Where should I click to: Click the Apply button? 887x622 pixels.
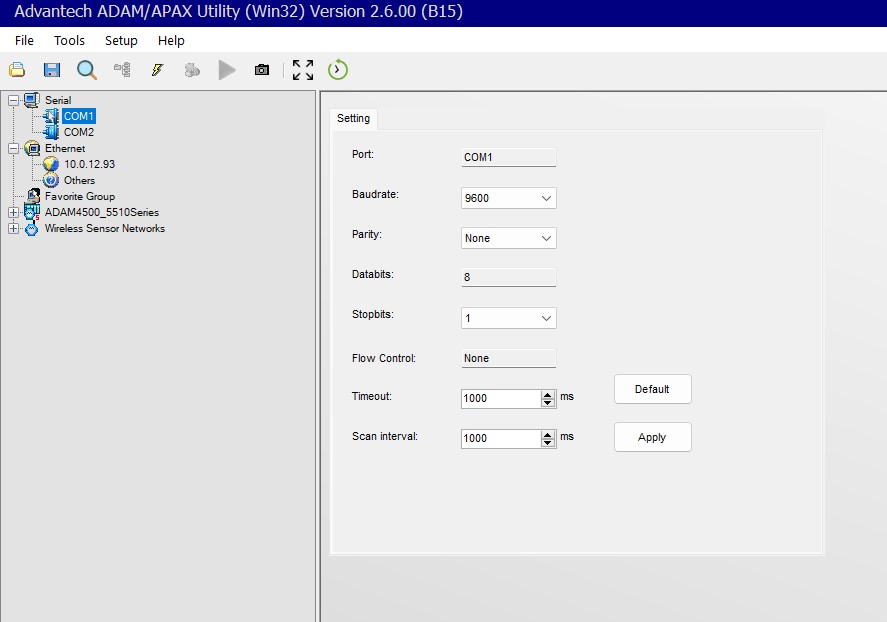[652, 437]
